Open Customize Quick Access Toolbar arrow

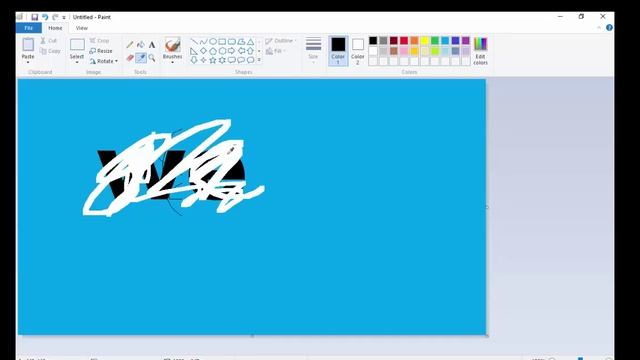[x=64, y=18]
